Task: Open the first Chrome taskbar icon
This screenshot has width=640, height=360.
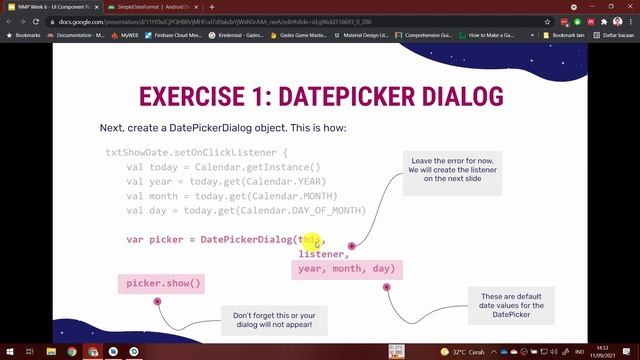Action: tap(72, 351)
